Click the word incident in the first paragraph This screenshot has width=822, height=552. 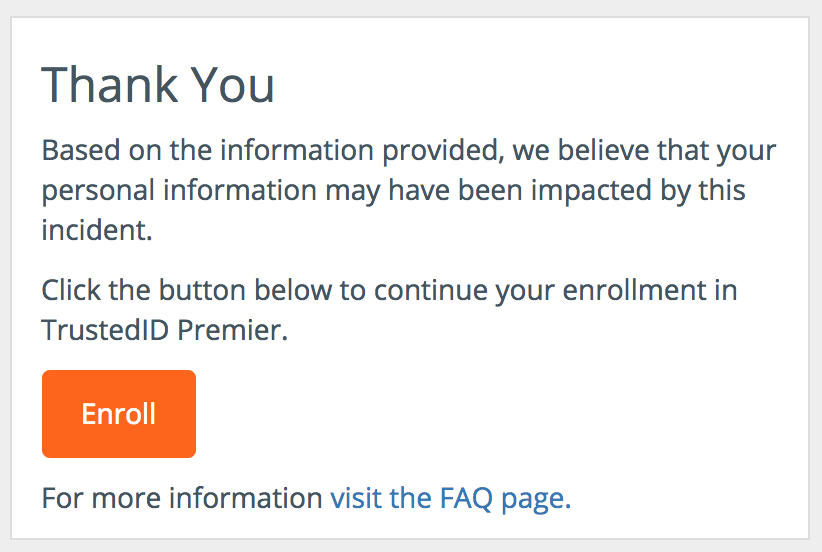tap(95, 230)
